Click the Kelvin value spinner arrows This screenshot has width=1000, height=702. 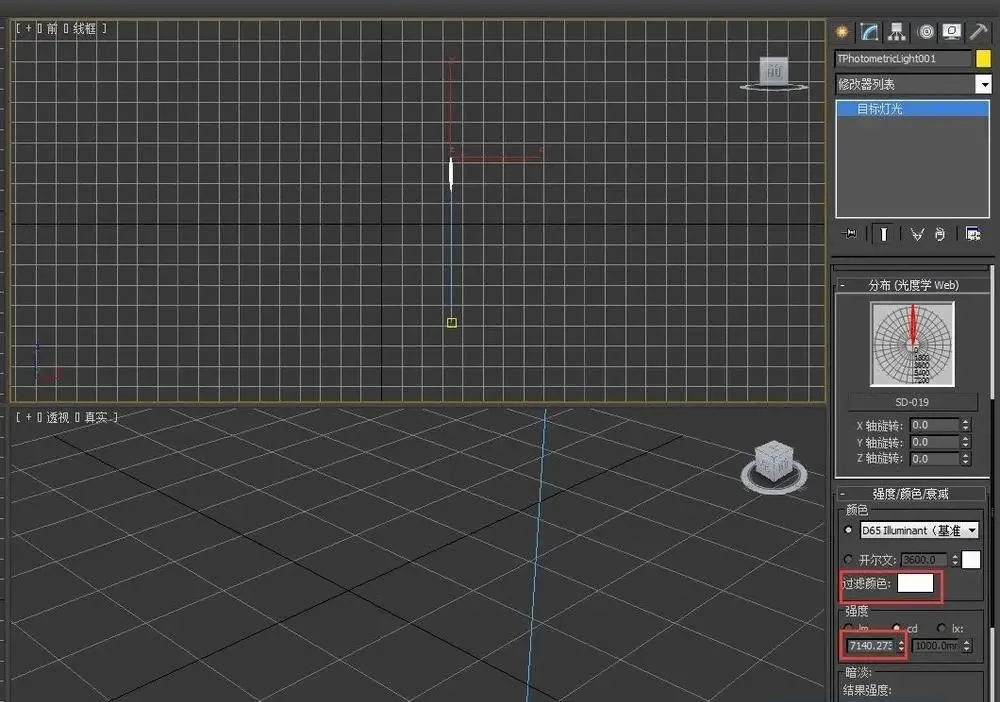(x=955, y=560)
